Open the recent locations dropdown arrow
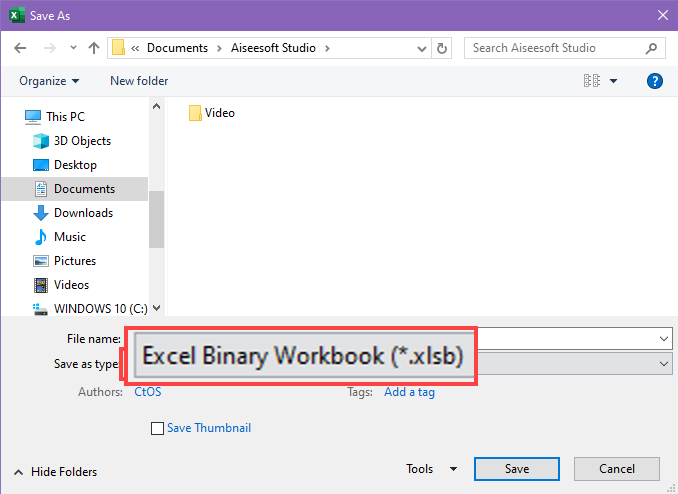 pyautogui.click(x=73, y=48)
